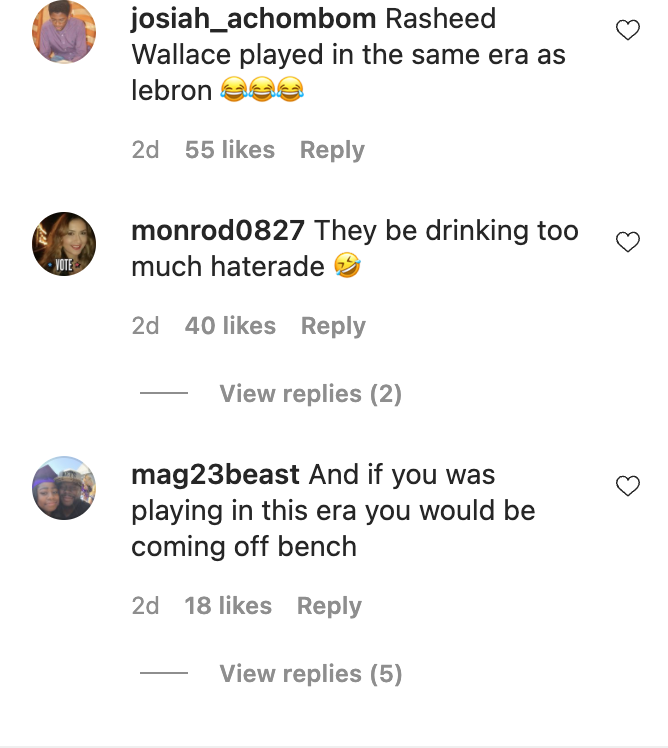668x748 pixels.
Task: Open josiah_achombom username link
Action: click(254, 19)
